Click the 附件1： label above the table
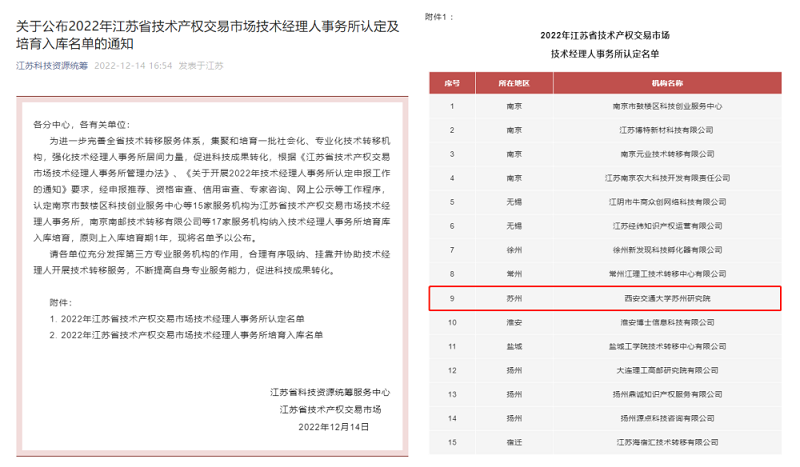Image resolution: width=800 pixels, height=467 pixels. pos(439,17)
